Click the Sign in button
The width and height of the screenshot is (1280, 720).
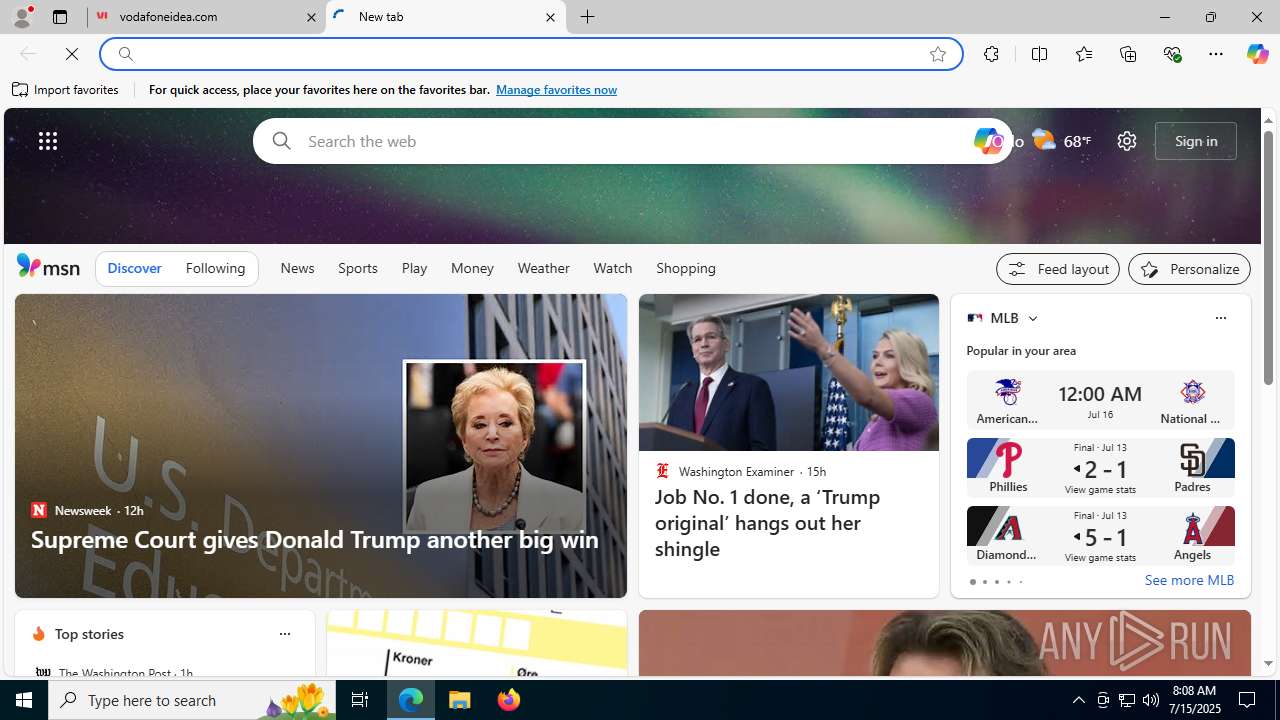tap(1196, 141)
